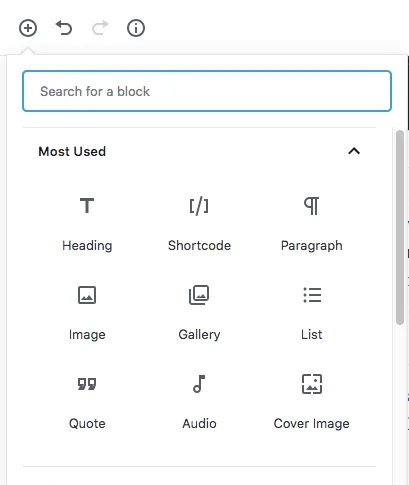Click the Cover Image label text
Screen dimensions: 409x485
[x=312, y=424]
